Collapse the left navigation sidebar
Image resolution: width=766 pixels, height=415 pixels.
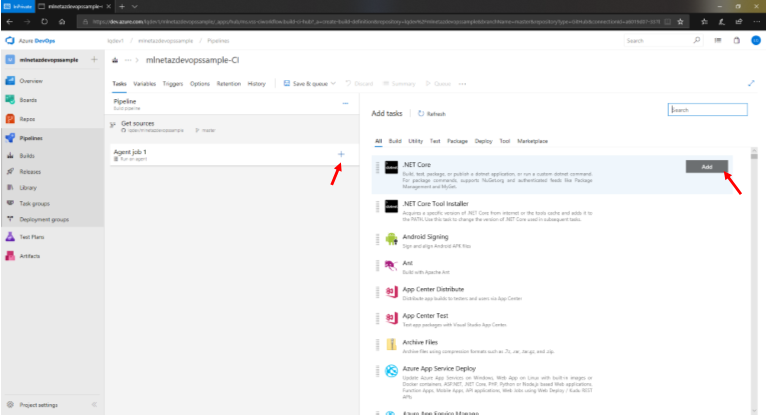point(94,404)
